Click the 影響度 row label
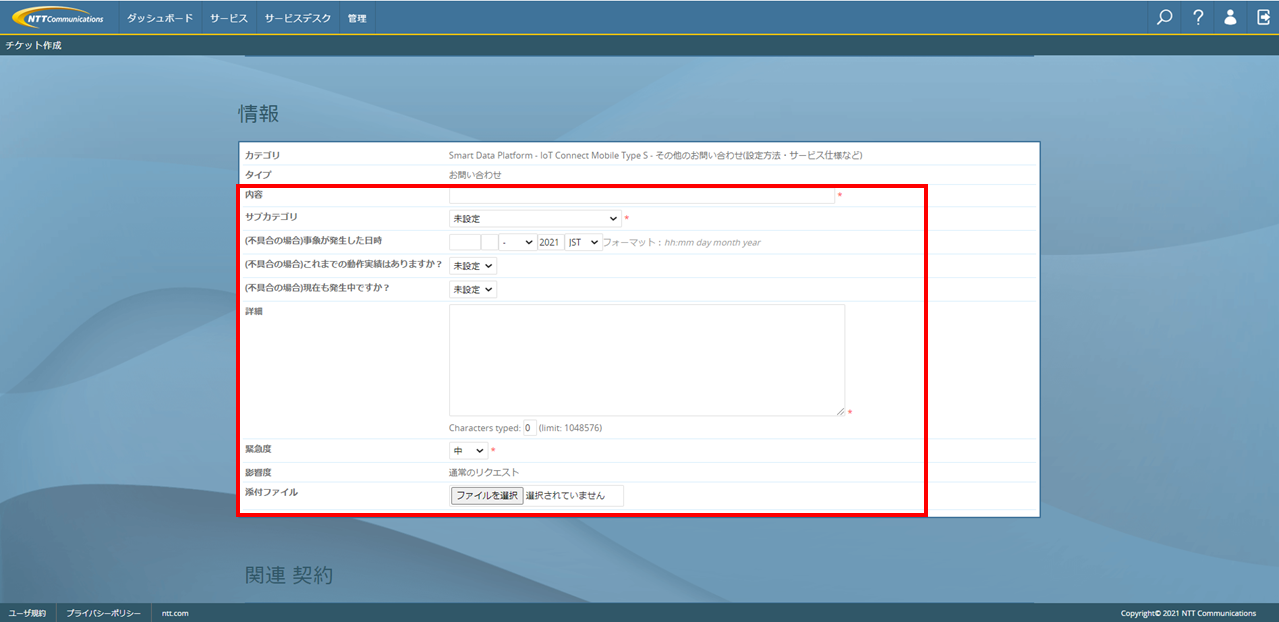This screenshot has height=622, width=1279. (258, 471)
